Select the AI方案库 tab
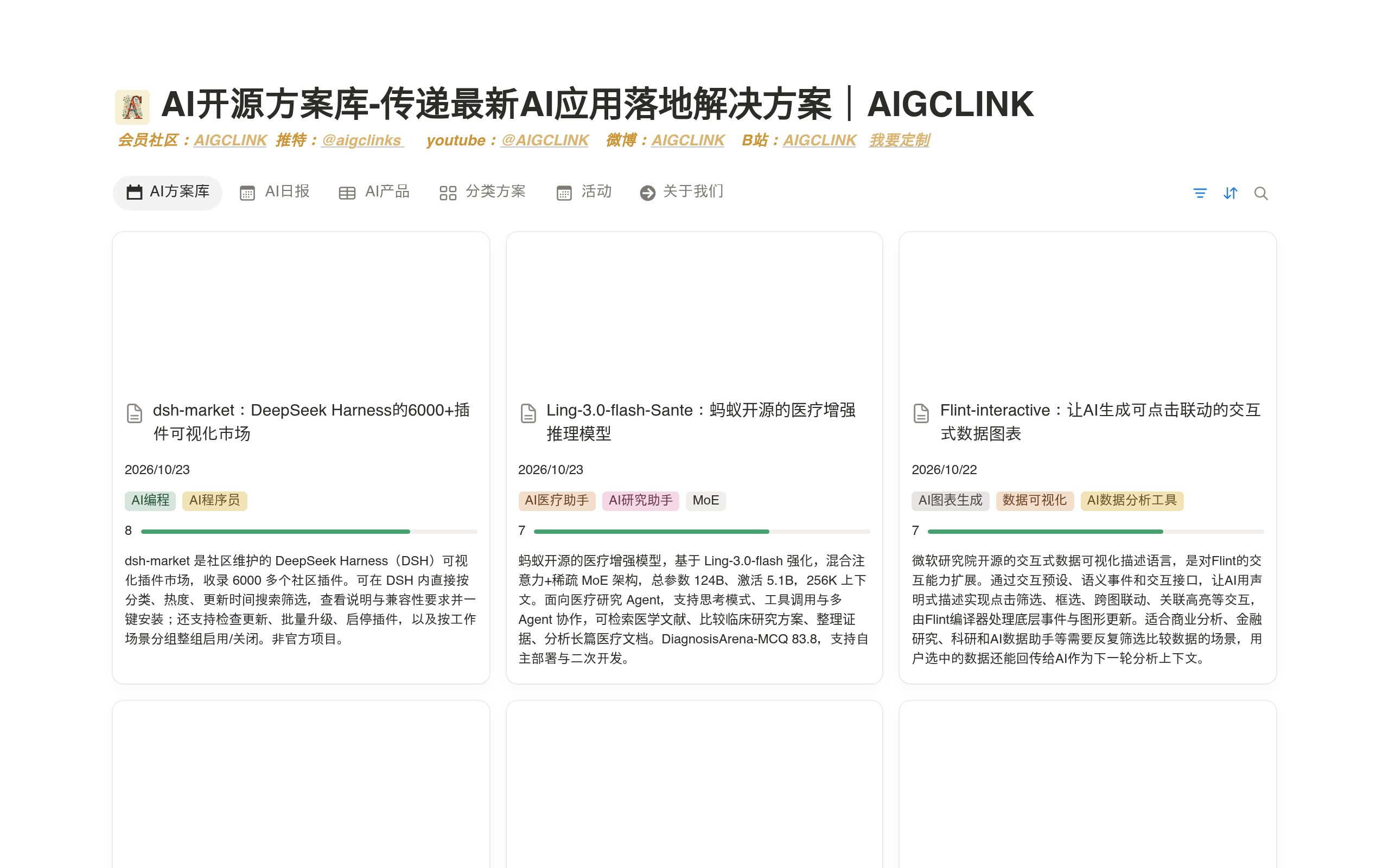 [168, 192]
